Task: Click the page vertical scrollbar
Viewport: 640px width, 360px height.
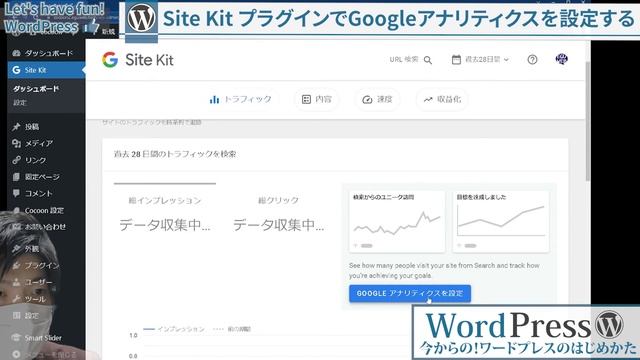Action: pyautogui.click(x=587, y=120)
